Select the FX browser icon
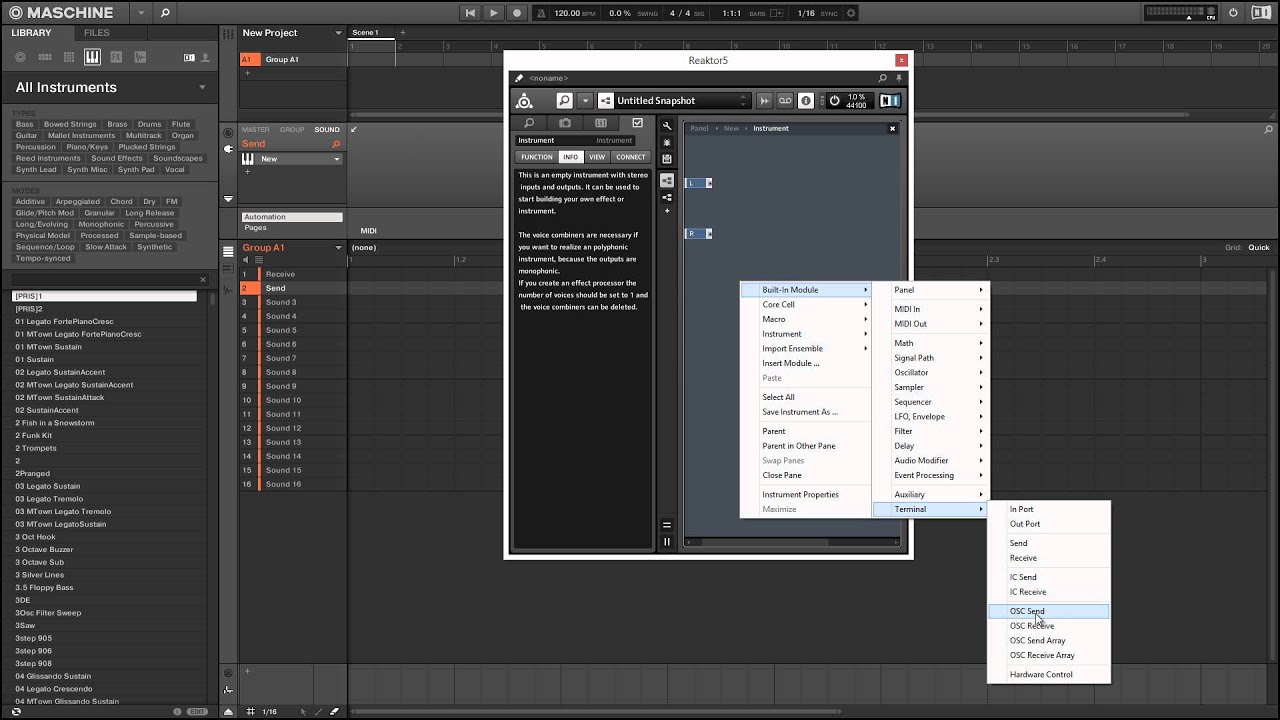The width and height of the screenshot is (1280, 720). click(x=116, y=57)
